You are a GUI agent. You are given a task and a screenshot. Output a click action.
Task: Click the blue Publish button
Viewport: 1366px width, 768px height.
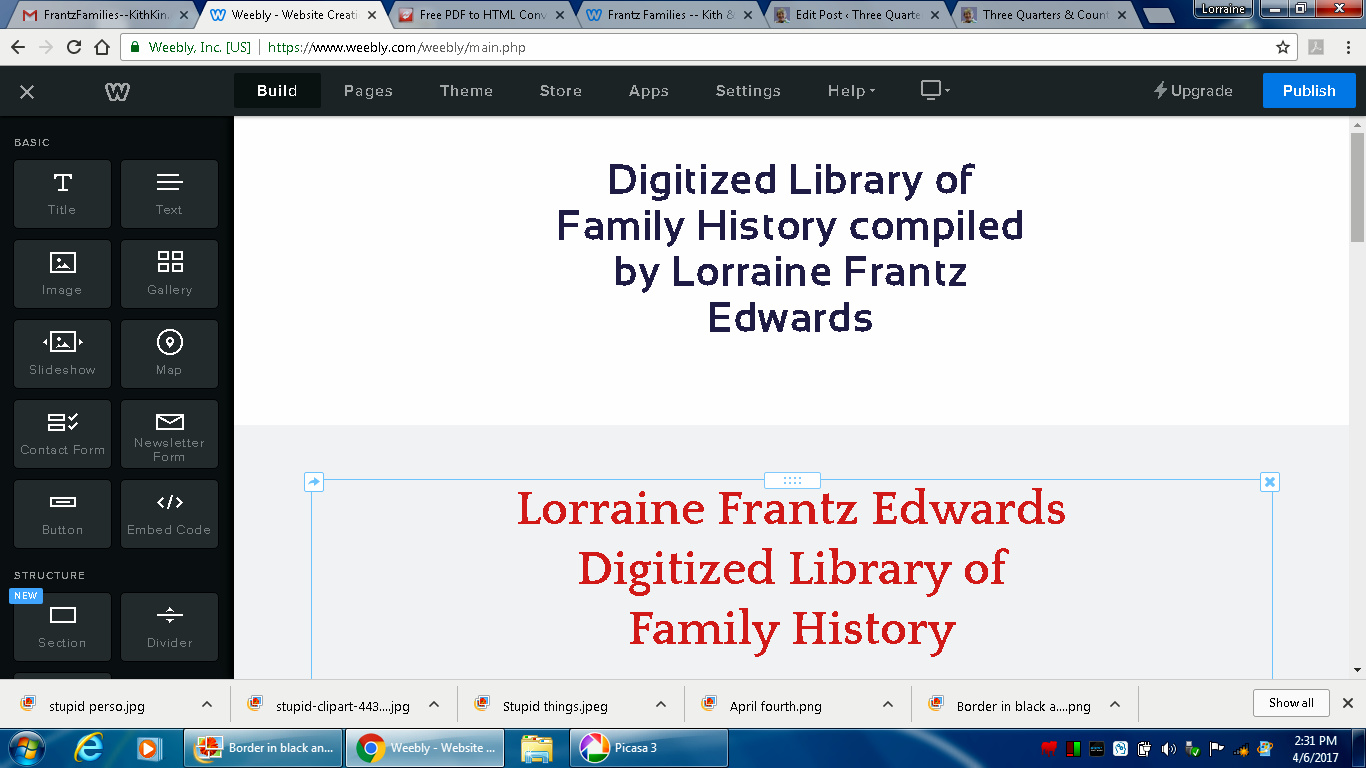(1308, 91)
